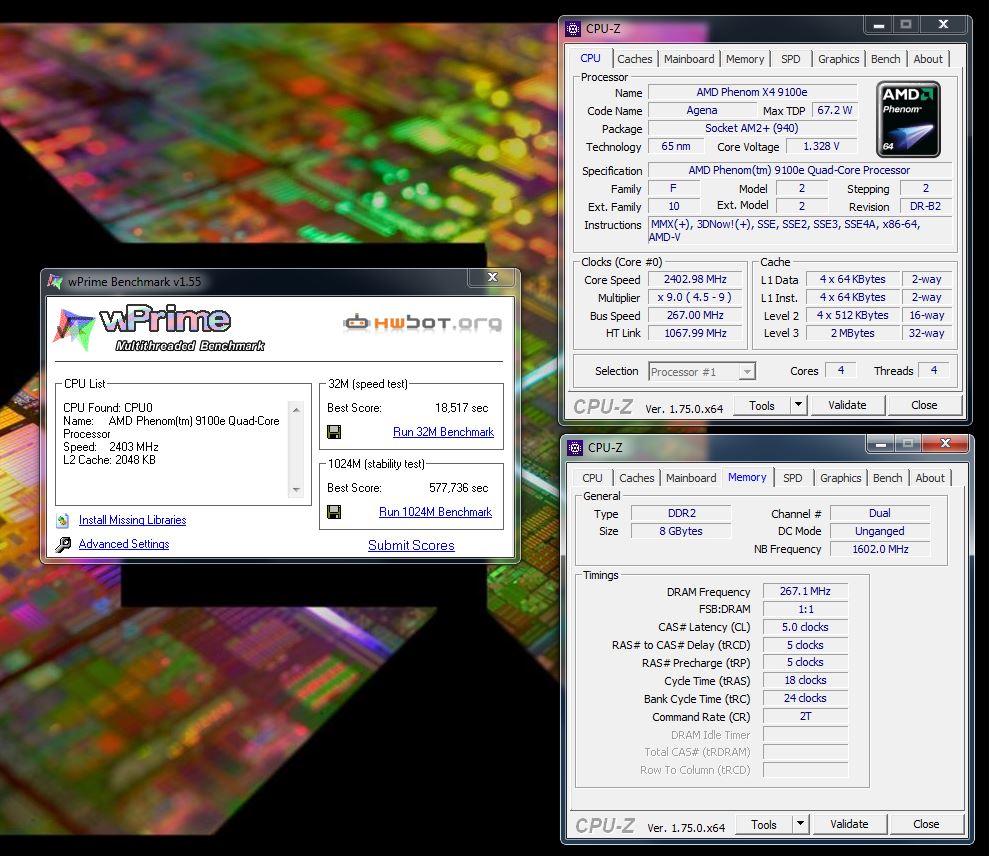
Task: Click the HT Link value '1067.99 MHz'
Action: click(x=695, y=332)
